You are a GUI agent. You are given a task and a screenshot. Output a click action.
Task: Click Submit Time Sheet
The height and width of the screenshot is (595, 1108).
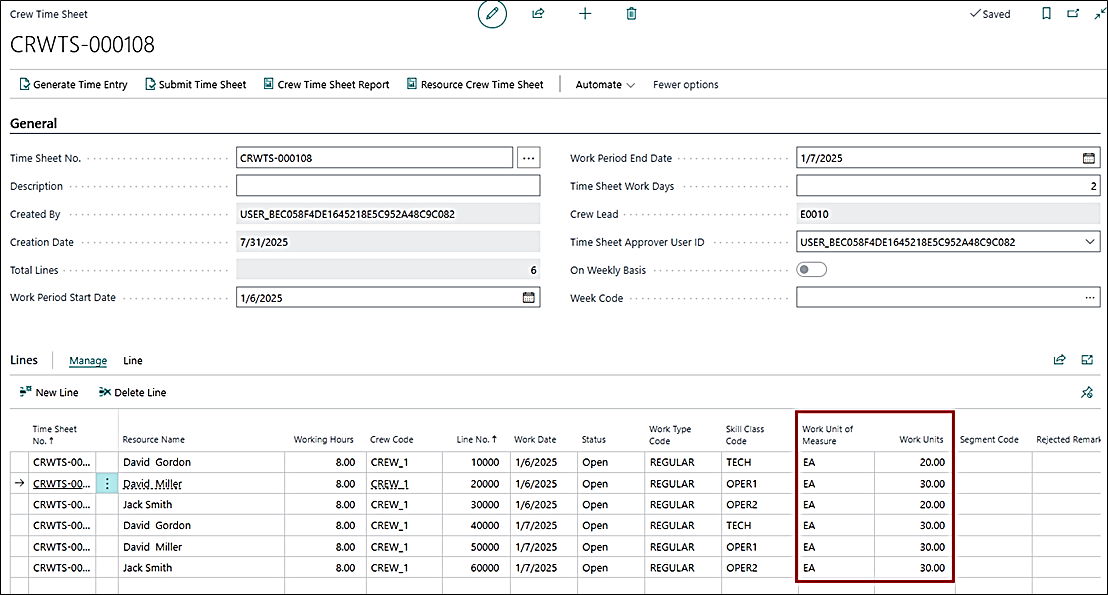[x=196, y=85]
